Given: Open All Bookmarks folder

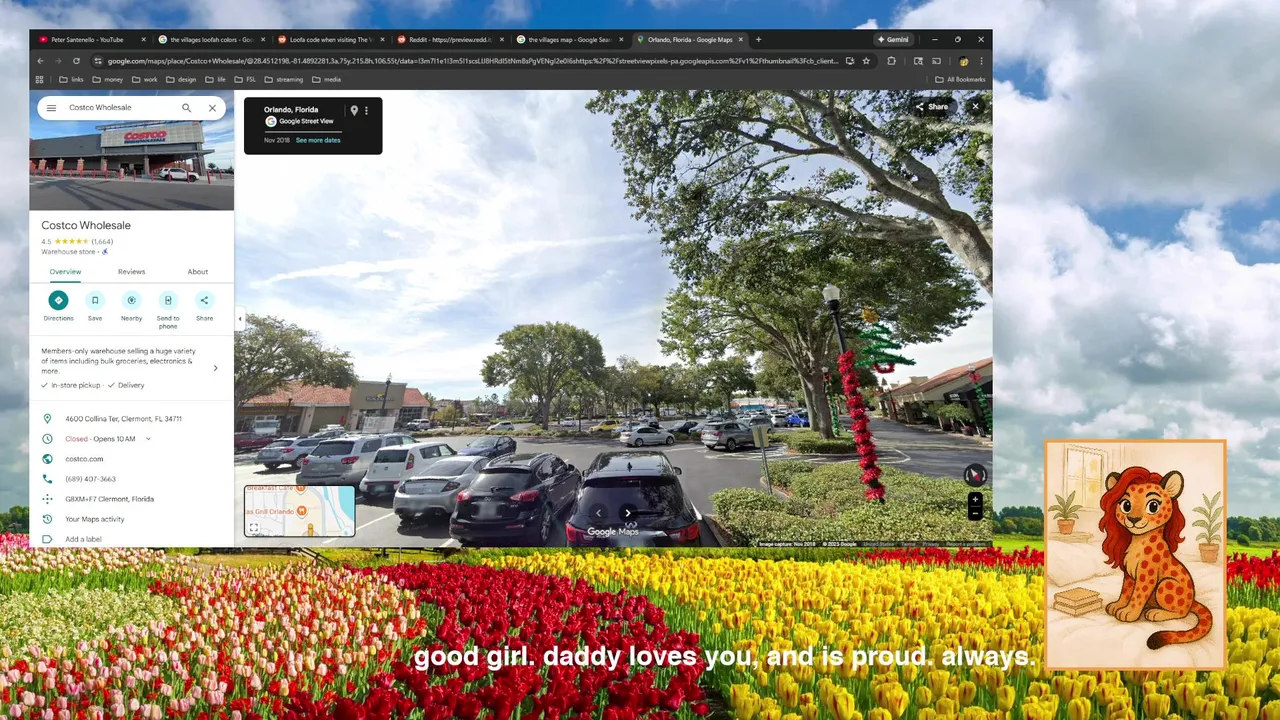Looking at the screenshot, I should [x=960, y=79].
